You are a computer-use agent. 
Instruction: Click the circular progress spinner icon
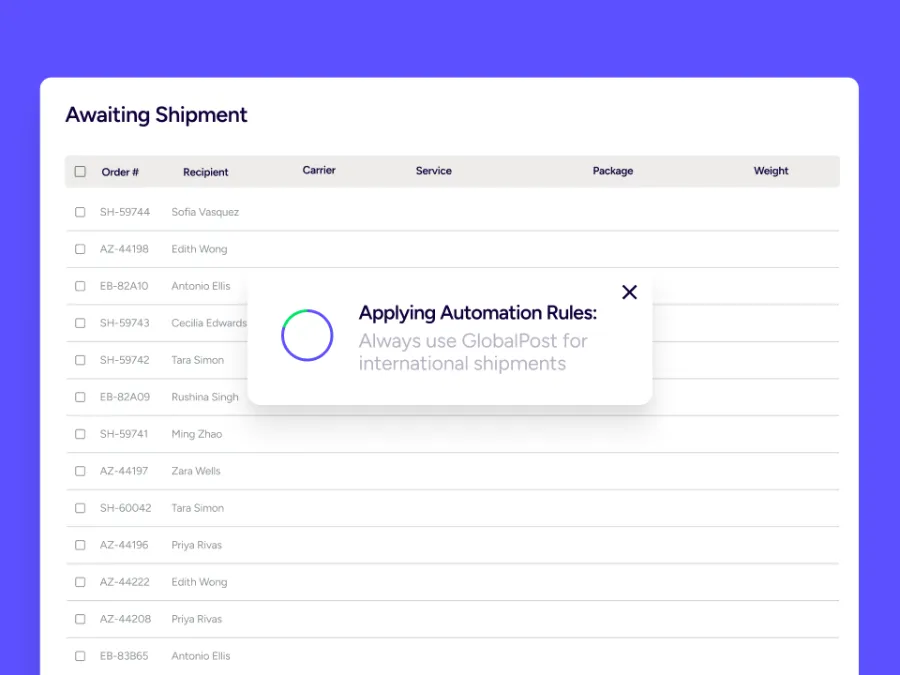click(x=307, y=335)
